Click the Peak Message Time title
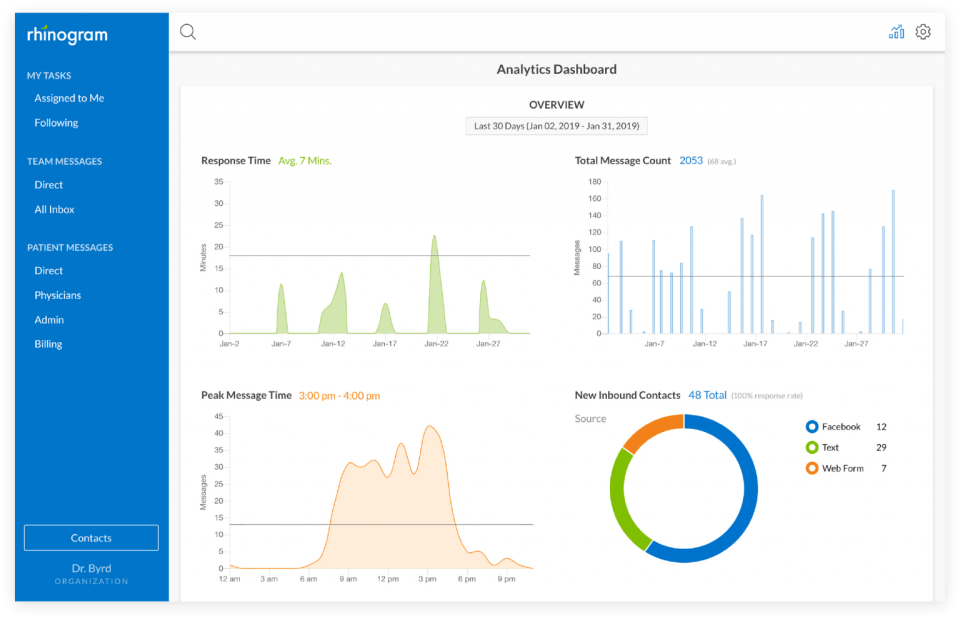This screenshot has width=960, height=619. [246, 395]
